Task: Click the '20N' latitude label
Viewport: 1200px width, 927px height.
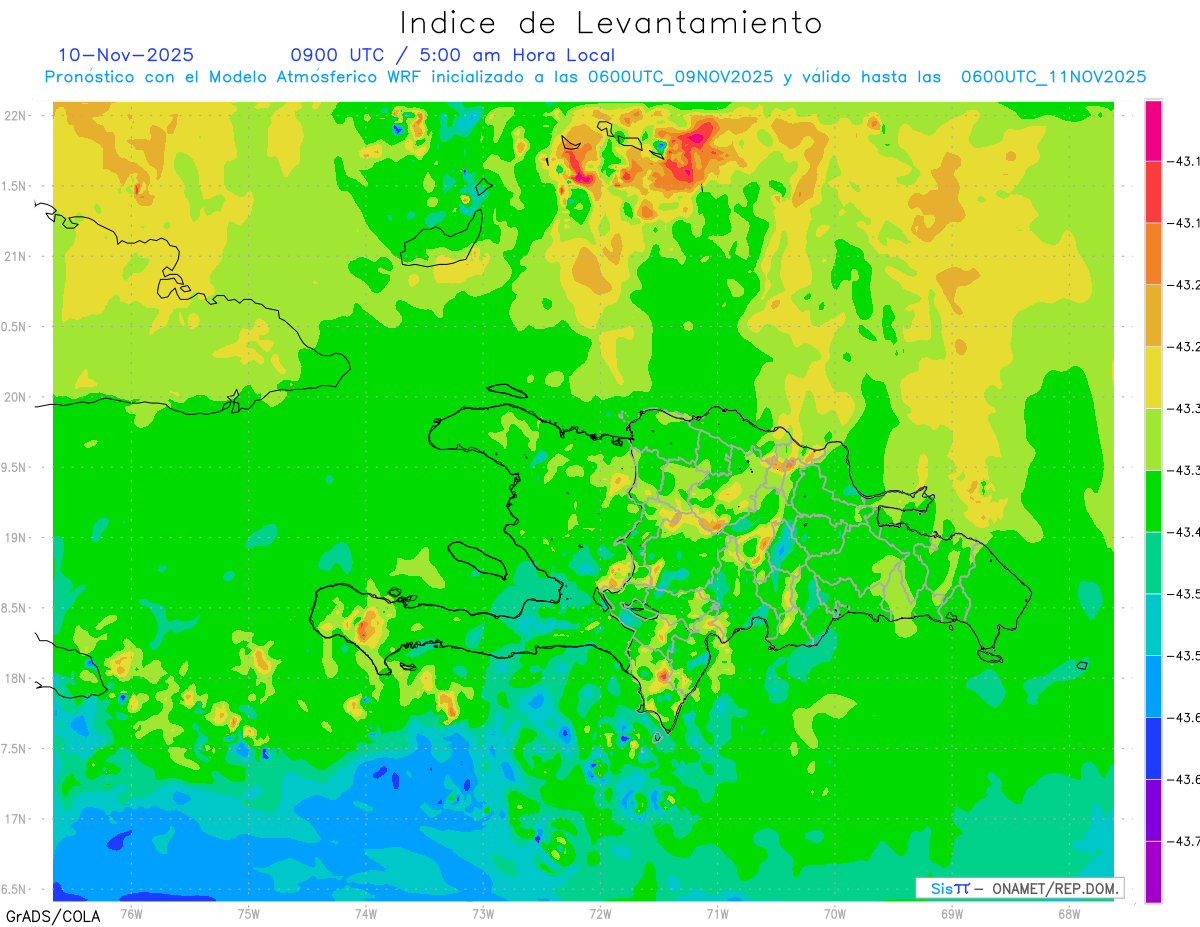Action: click(x=17, y=397)
